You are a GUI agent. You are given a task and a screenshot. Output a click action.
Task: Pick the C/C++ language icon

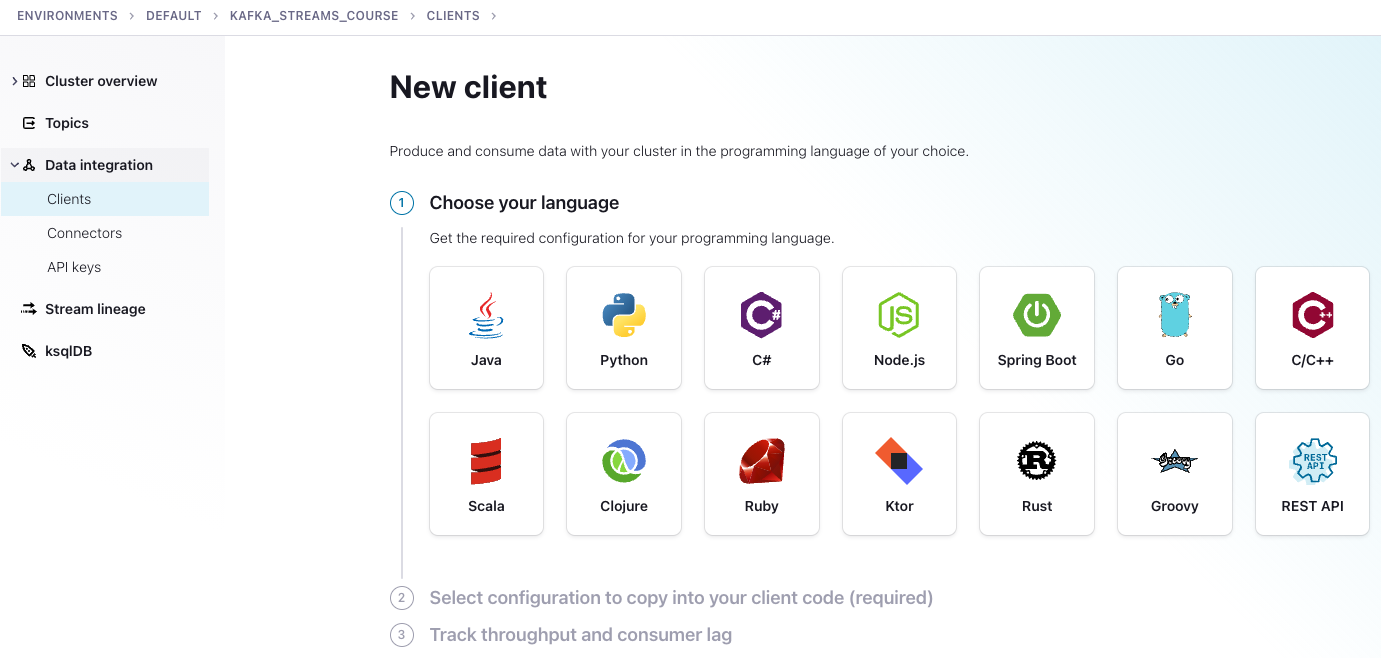(x=1312, y=315)
